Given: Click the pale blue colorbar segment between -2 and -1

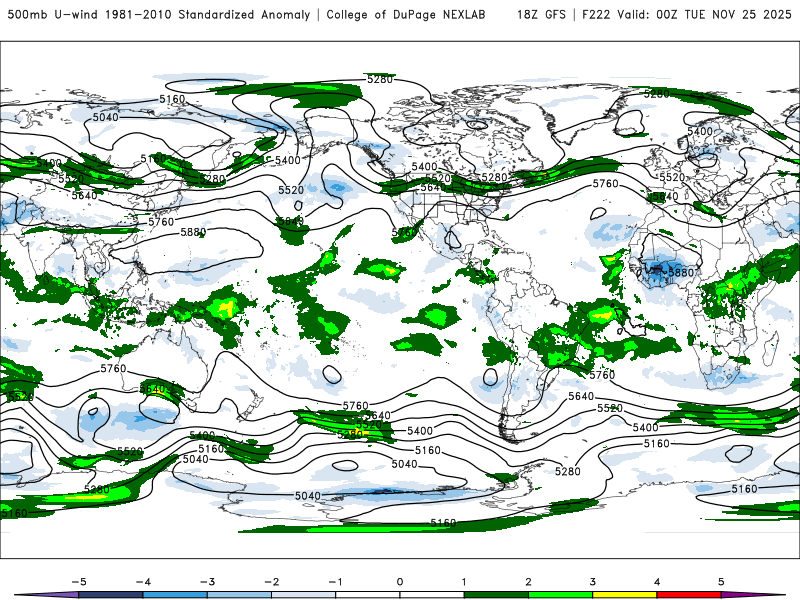Looking at the screenshot, I should point(304,595).
